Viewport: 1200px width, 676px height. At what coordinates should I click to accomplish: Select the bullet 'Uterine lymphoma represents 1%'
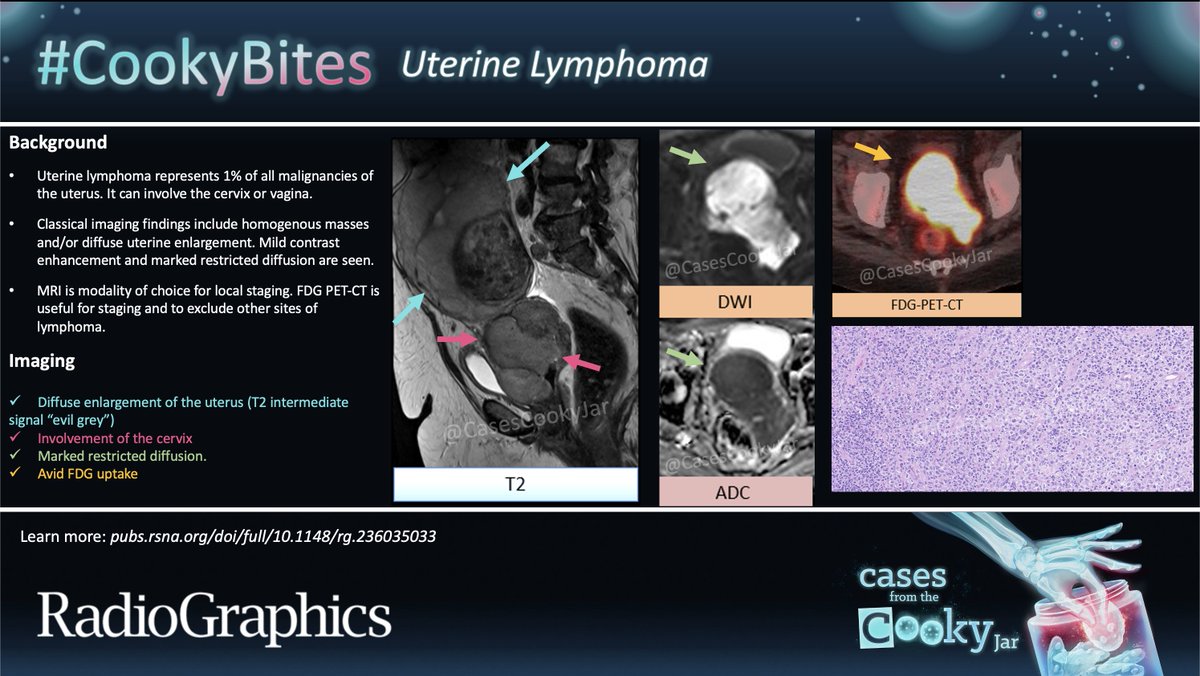pos(205,185)
